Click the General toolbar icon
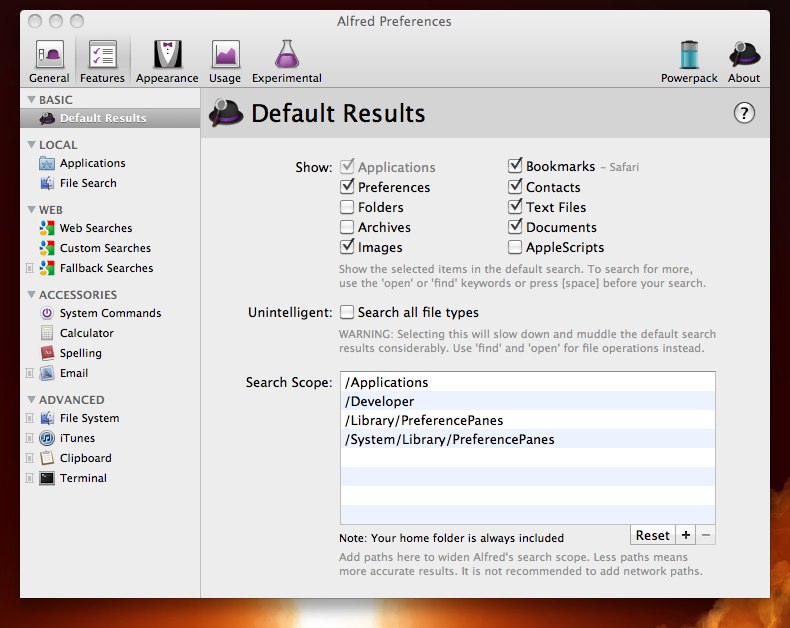This screenshot has height=628, width=790. (x=49, y=61)
